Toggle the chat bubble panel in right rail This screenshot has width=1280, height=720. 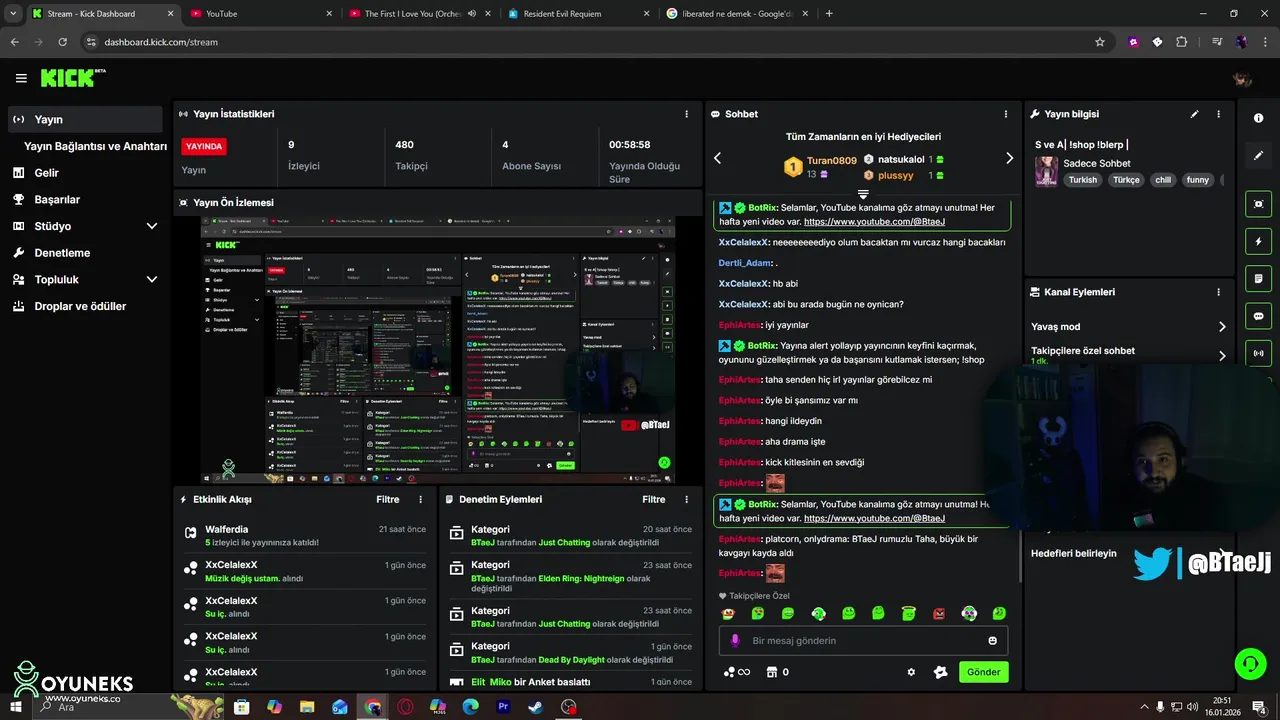tap(1258, 316)
